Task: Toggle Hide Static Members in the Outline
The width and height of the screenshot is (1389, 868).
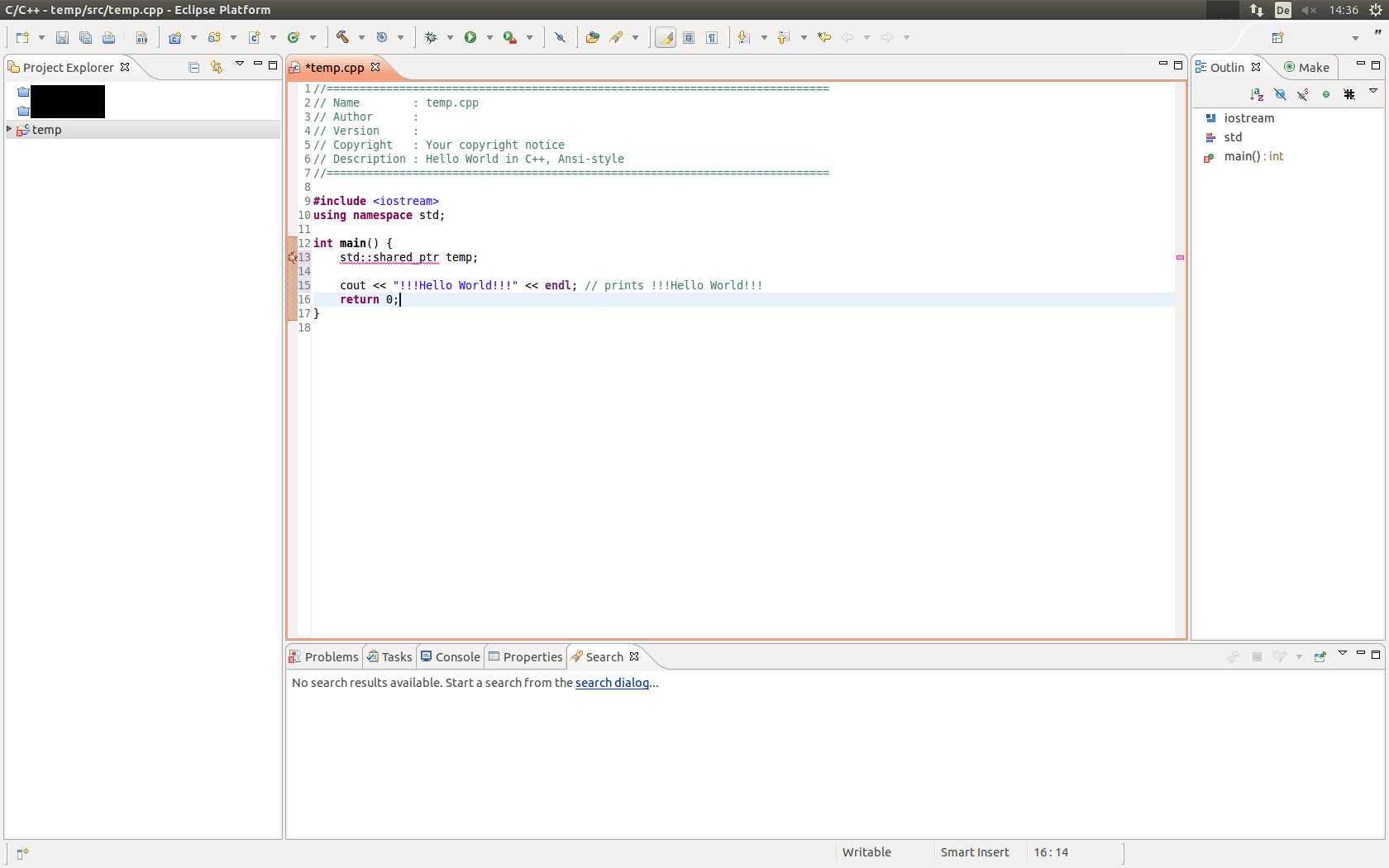Action: (1302, 94)
